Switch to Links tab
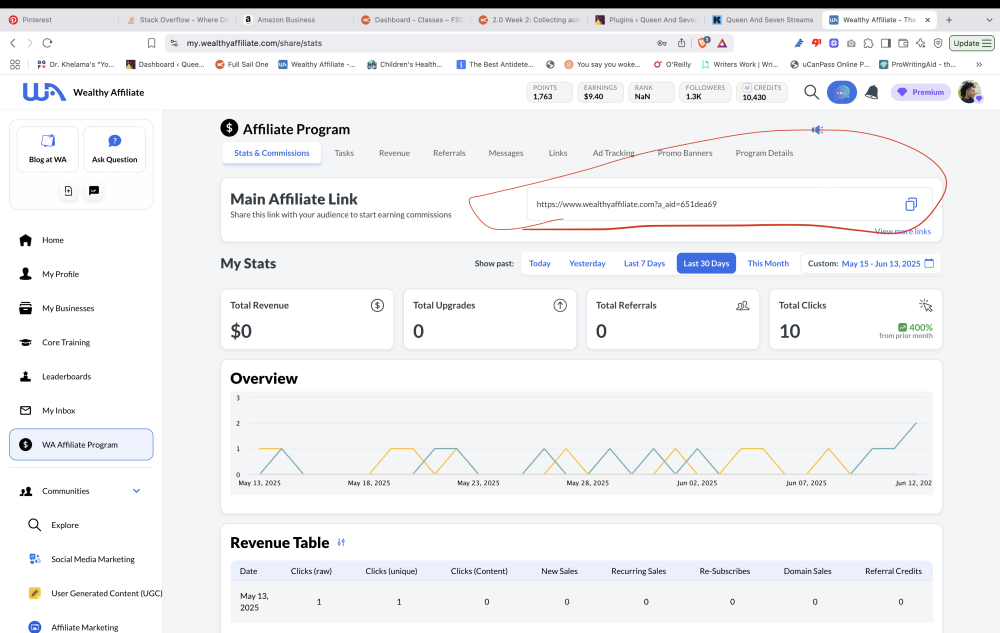 point(557,153)
